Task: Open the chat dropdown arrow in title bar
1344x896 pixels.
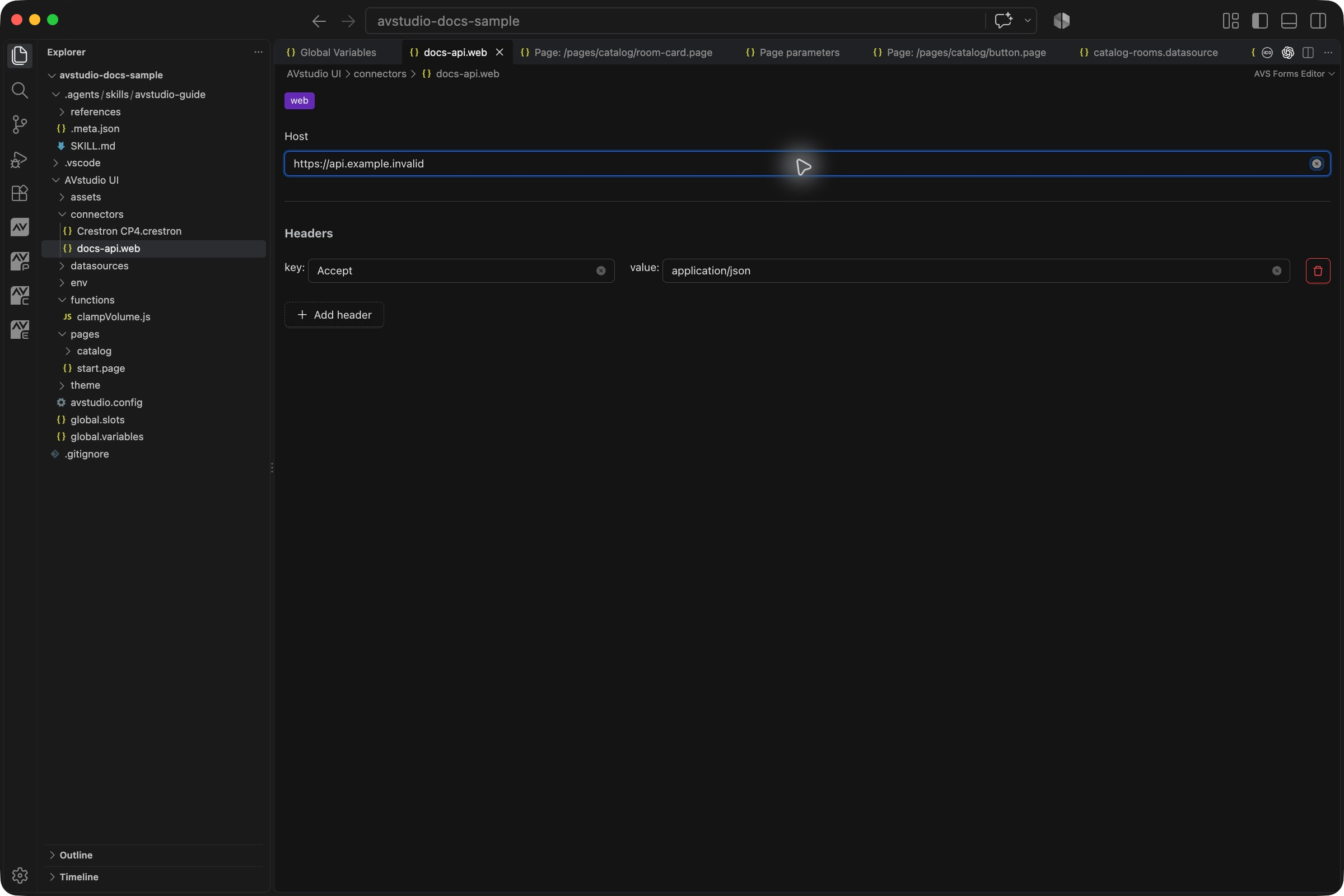Action: click(1028, 21)
